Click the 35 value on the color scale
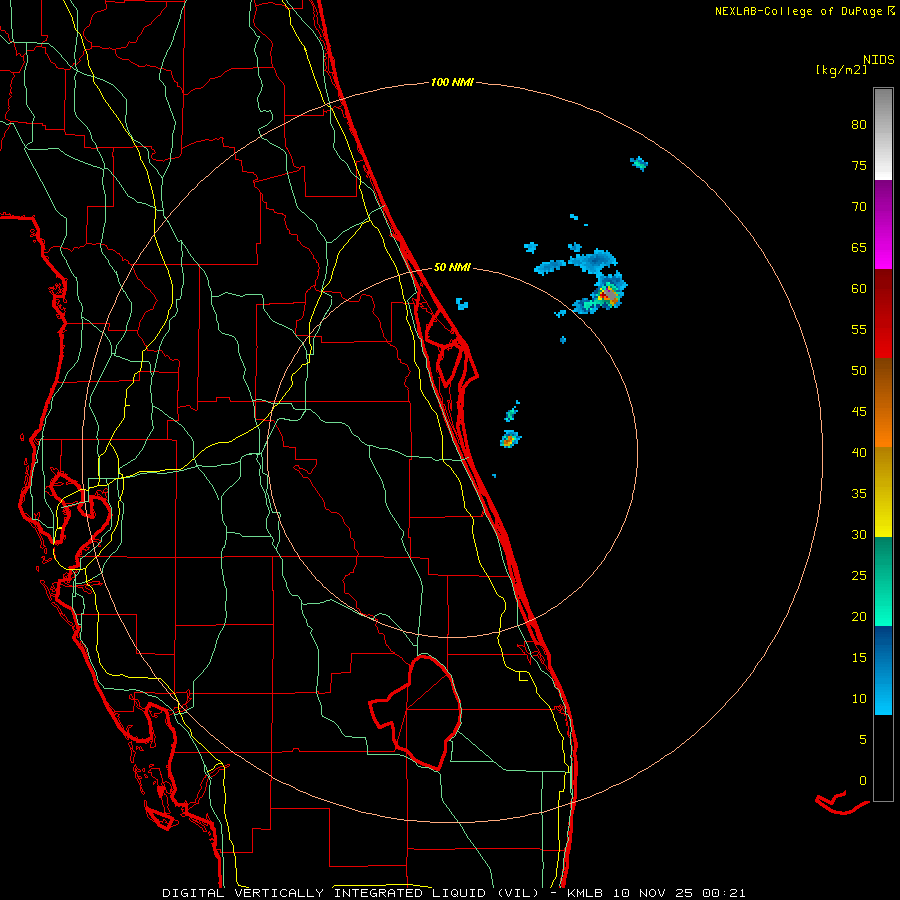The width and height of the screenshot is (900, 900). 859,494
